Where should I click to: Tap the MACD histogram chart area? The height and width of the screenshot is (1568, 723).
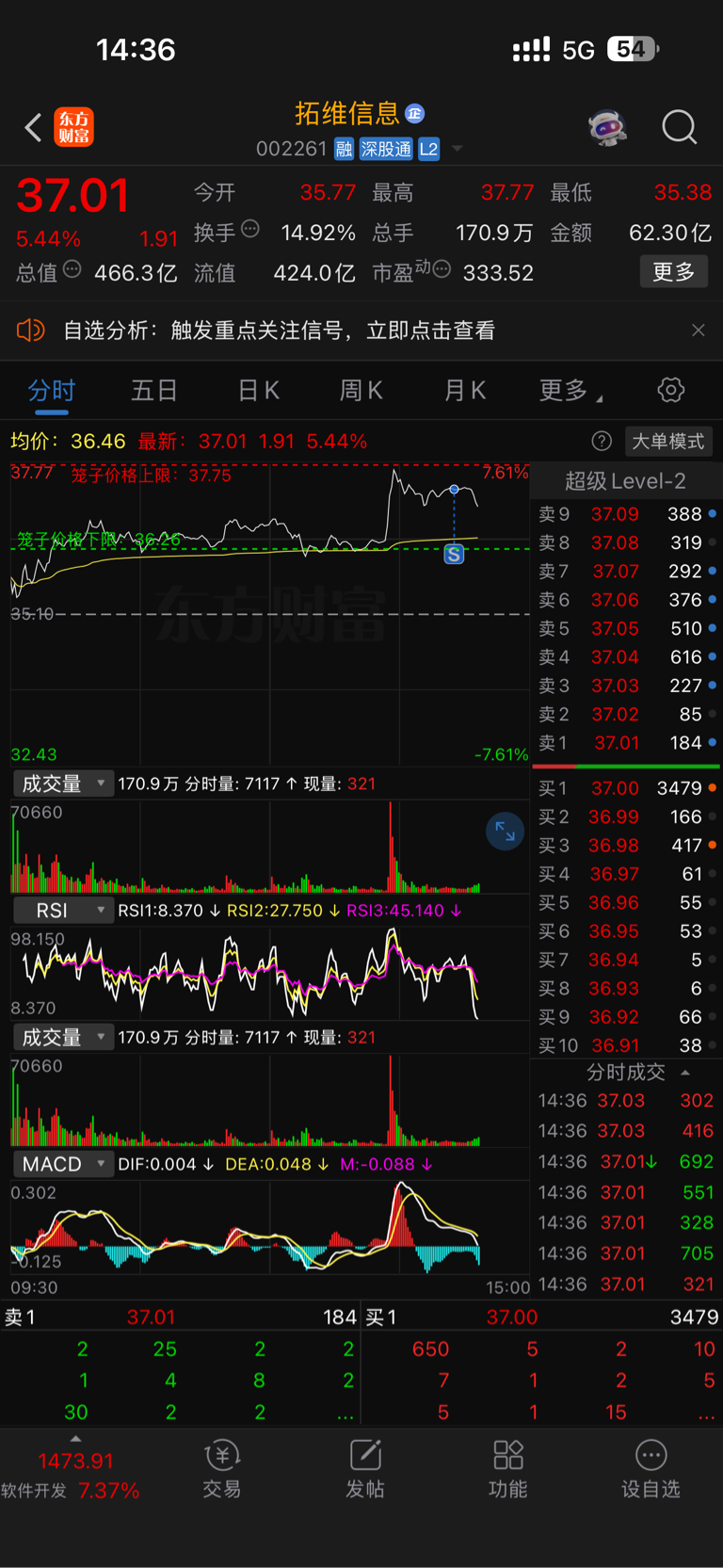[270, 1227]
